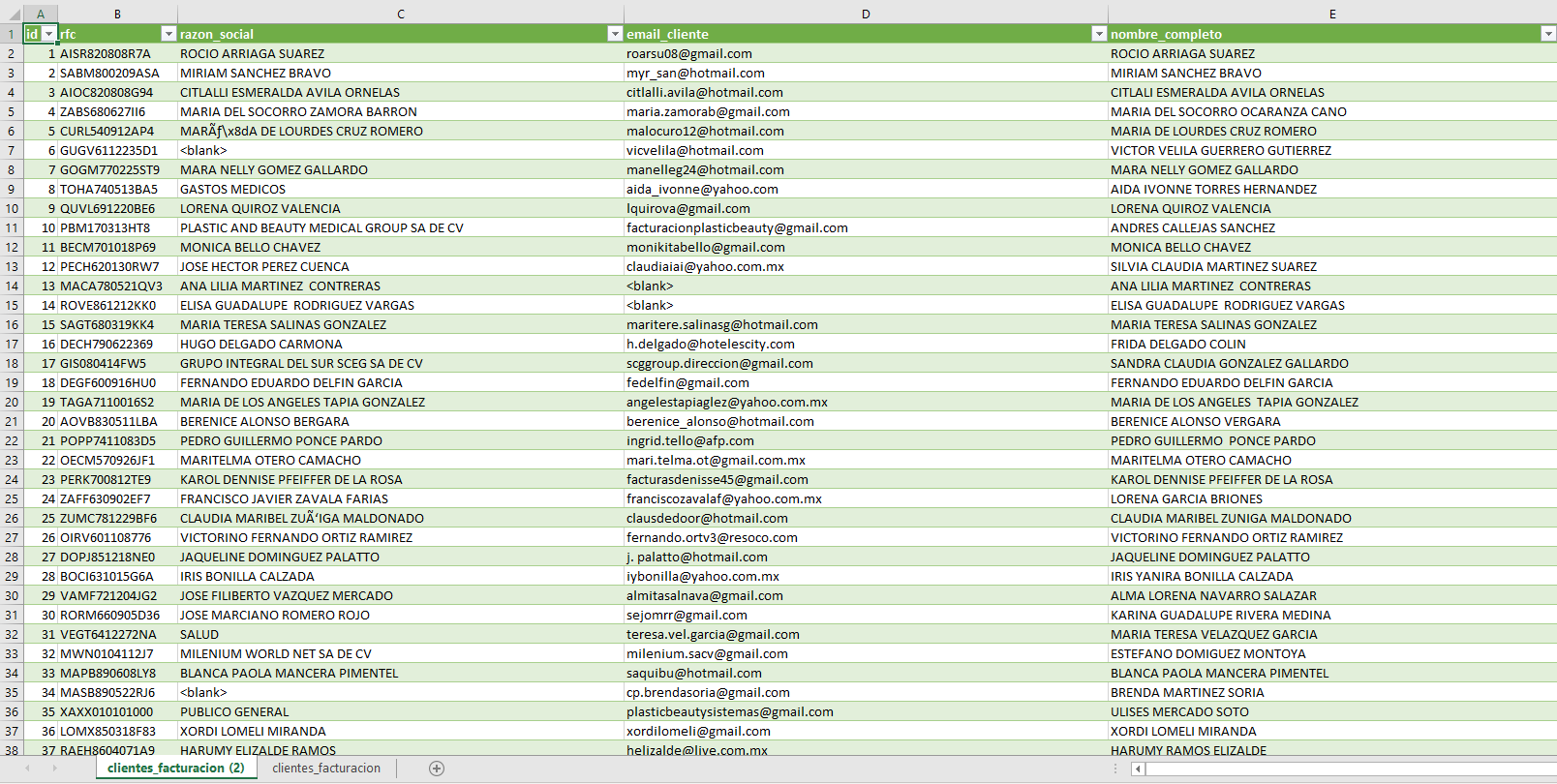Open the nombre_completo filter dropdown
Screen dimensions: 1557x784
1548,34
